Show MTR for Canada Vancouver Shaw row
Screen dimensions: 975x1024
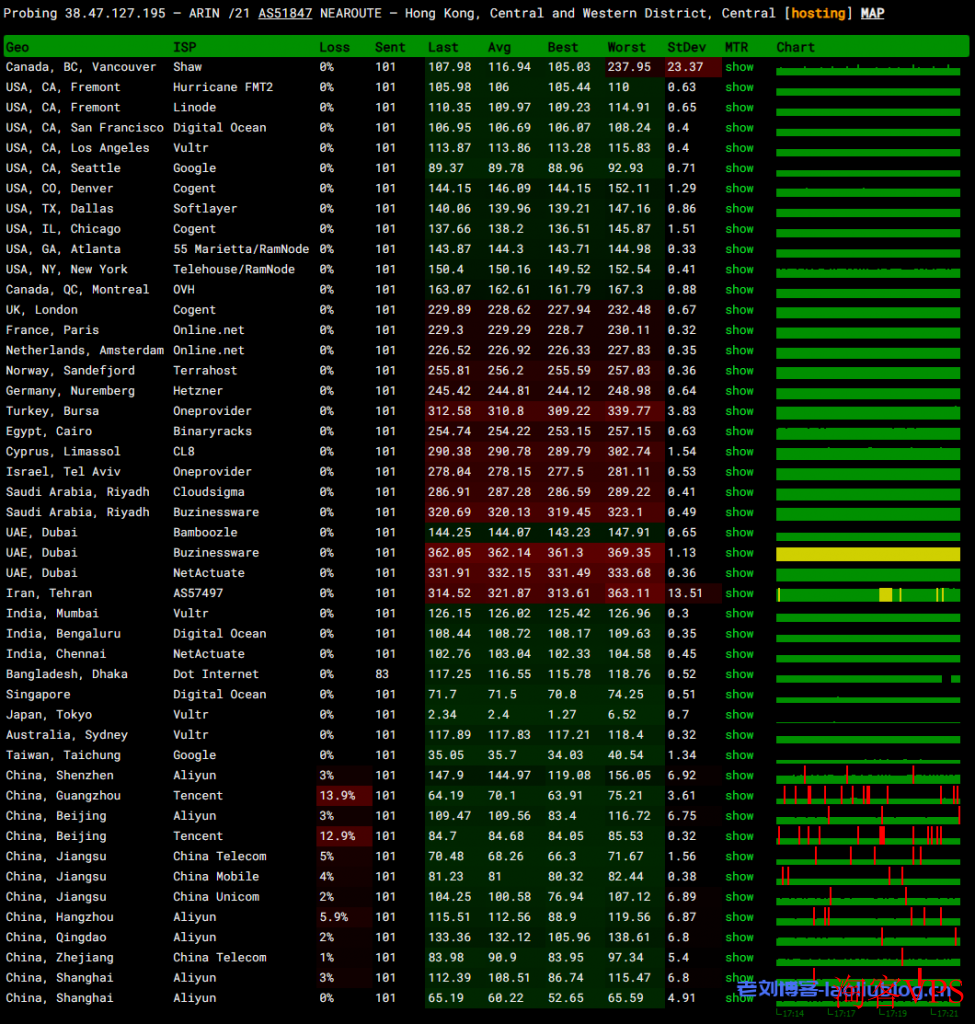[739, 67]
